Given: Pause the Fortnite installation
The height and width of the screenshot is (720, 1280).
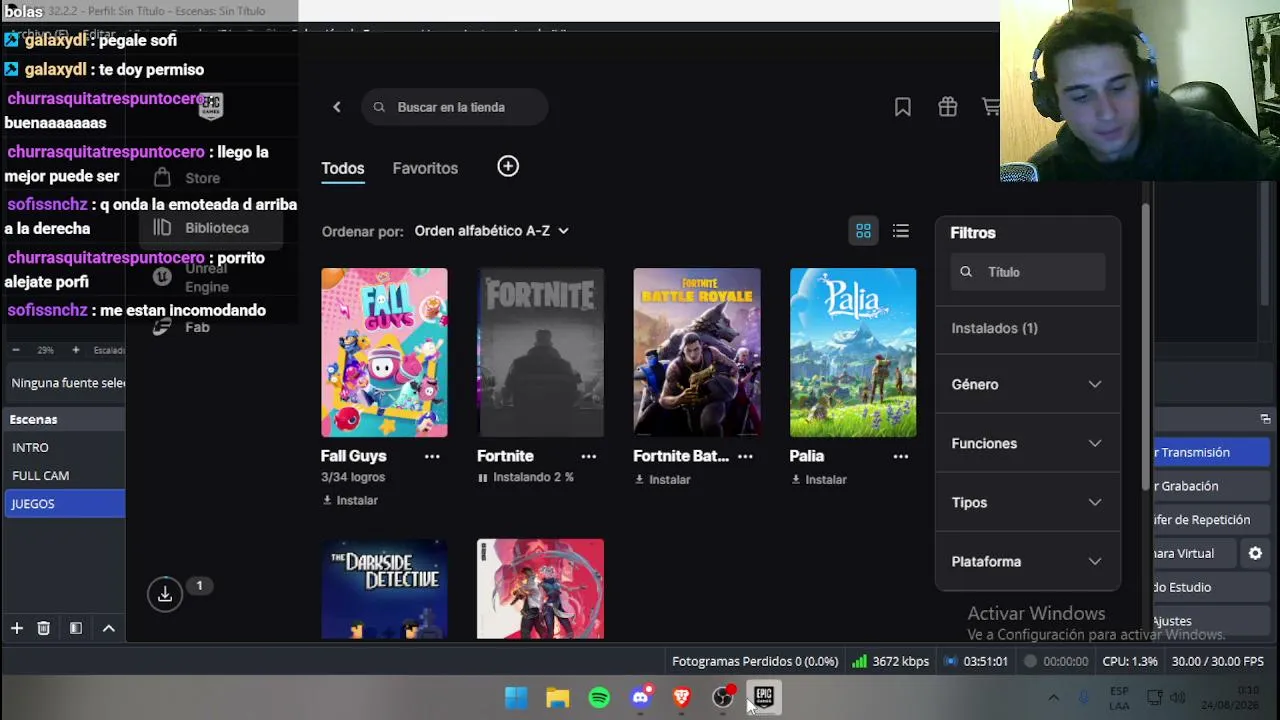Looking at the screenshot, I should [x=483, y=478].
